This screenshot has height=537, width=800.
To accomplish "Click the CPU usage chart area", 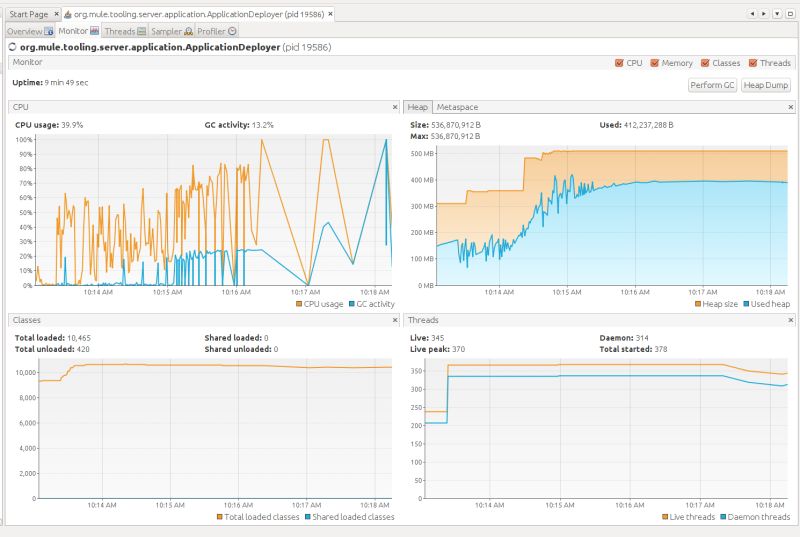I will click(x=214, y=210).
